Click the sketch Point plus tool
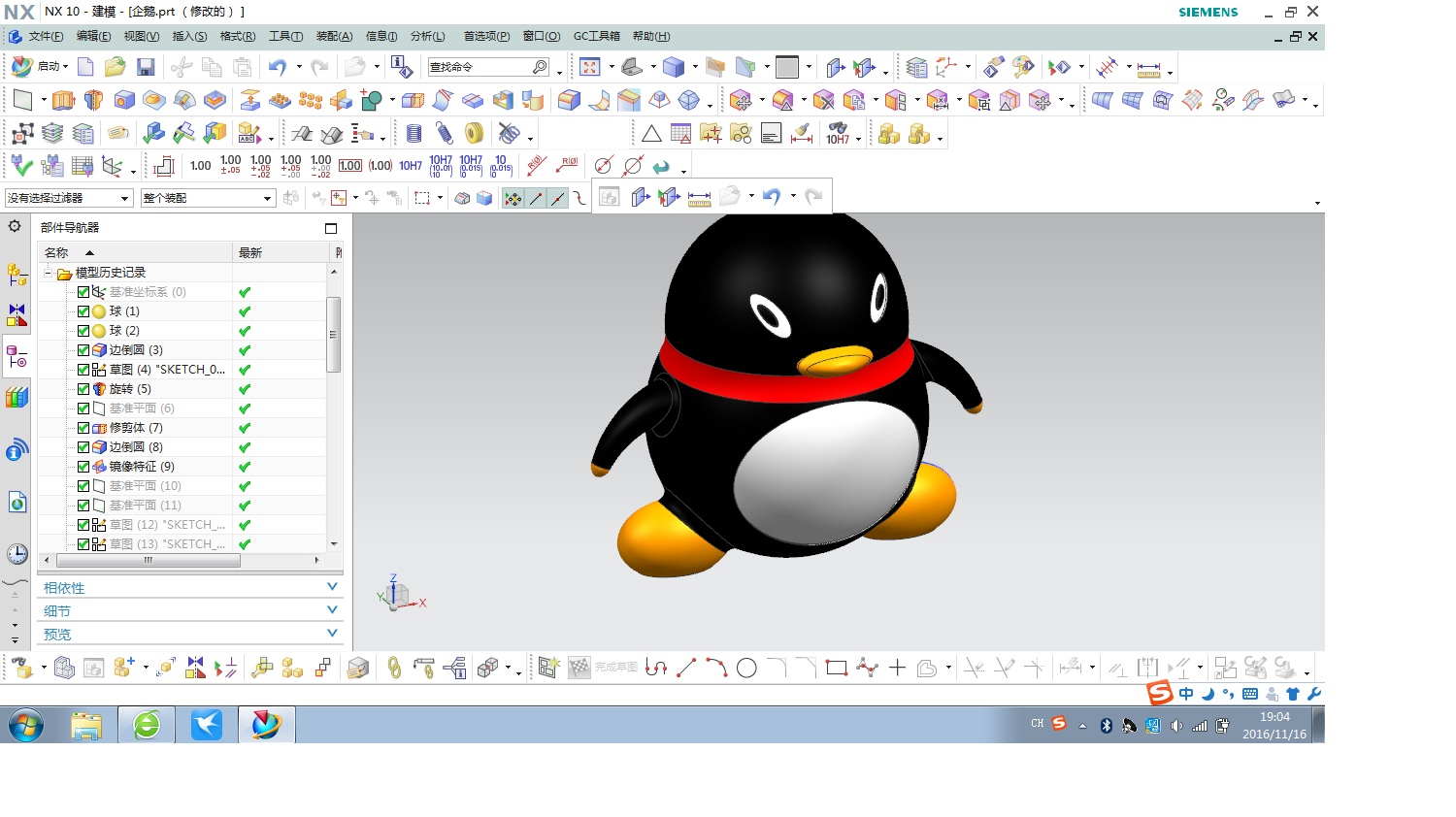The image size is (1456, 817). point(897,668)
